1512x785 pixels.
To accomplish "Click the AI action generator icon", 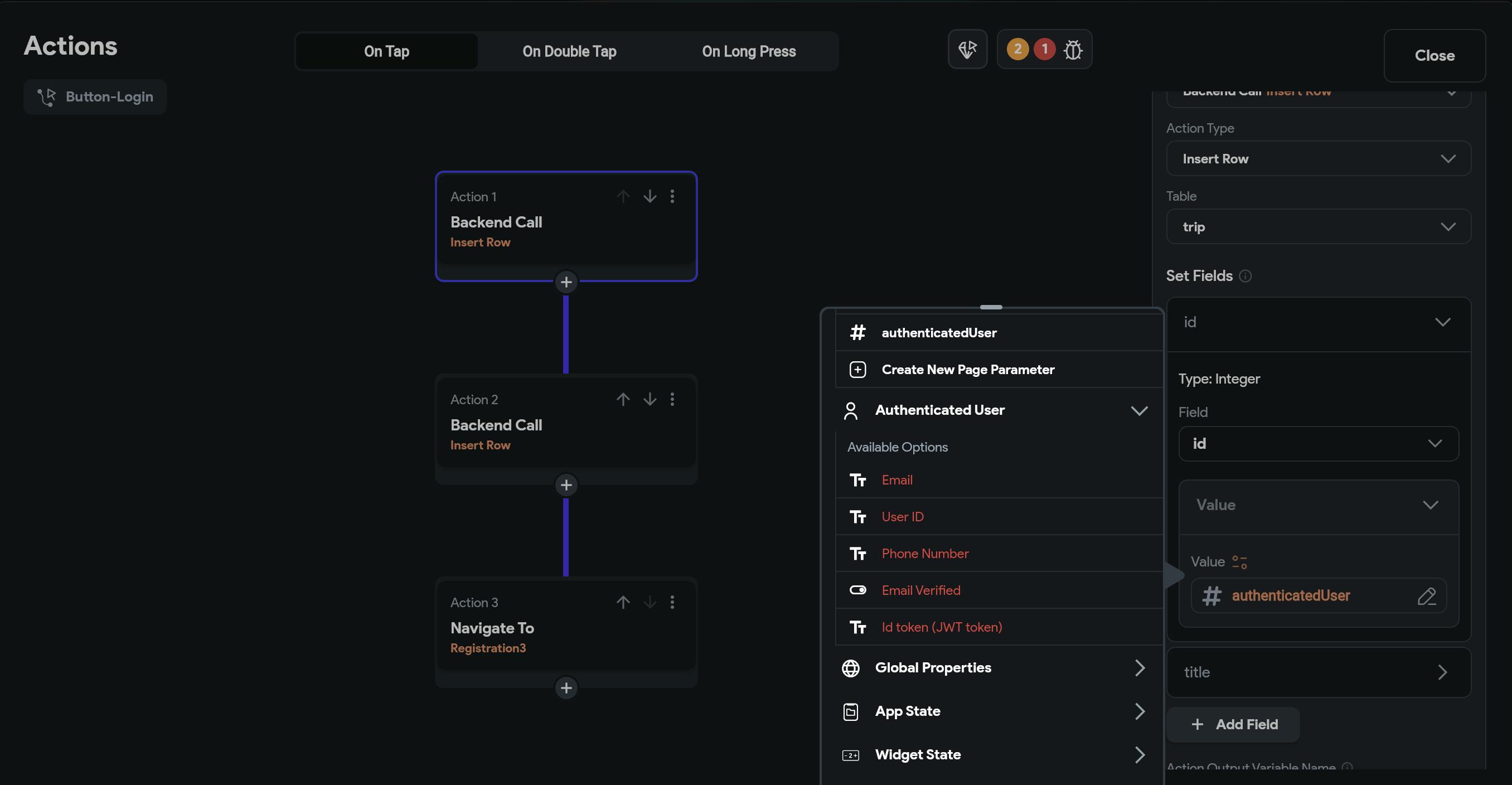I will click(967, 50).
